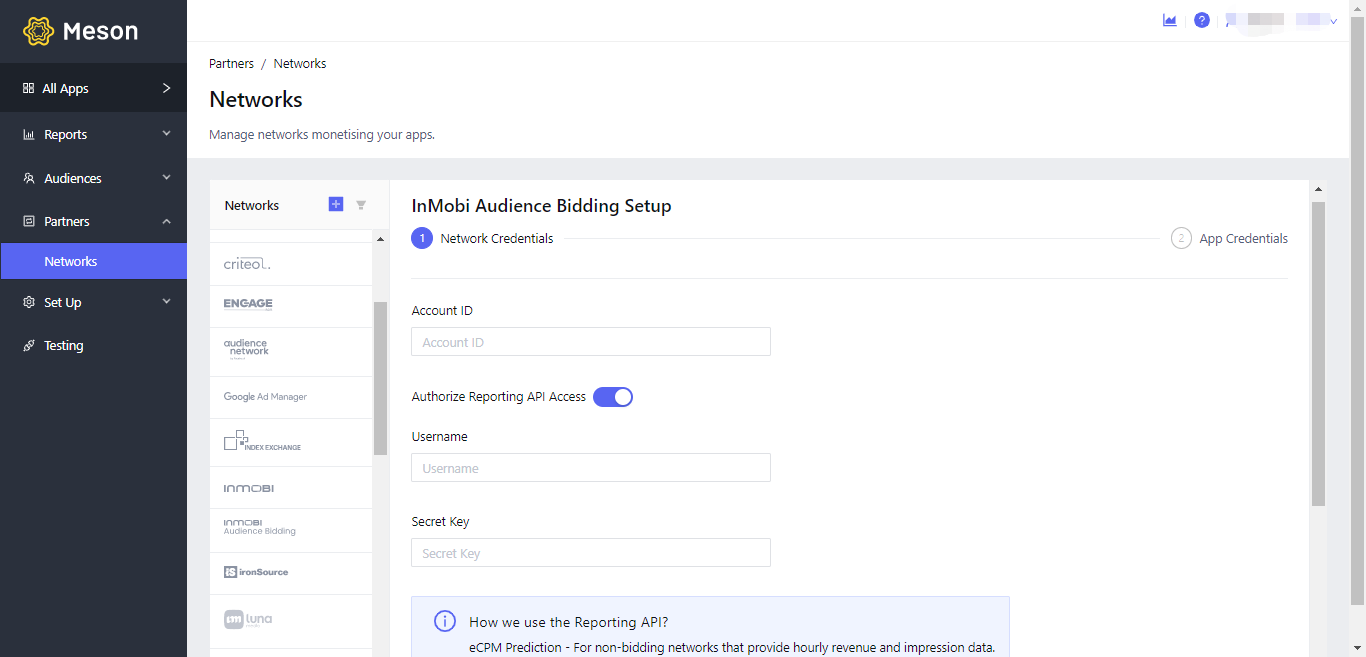
Task: Select the Index Exchange network
Action: point(291,442)
